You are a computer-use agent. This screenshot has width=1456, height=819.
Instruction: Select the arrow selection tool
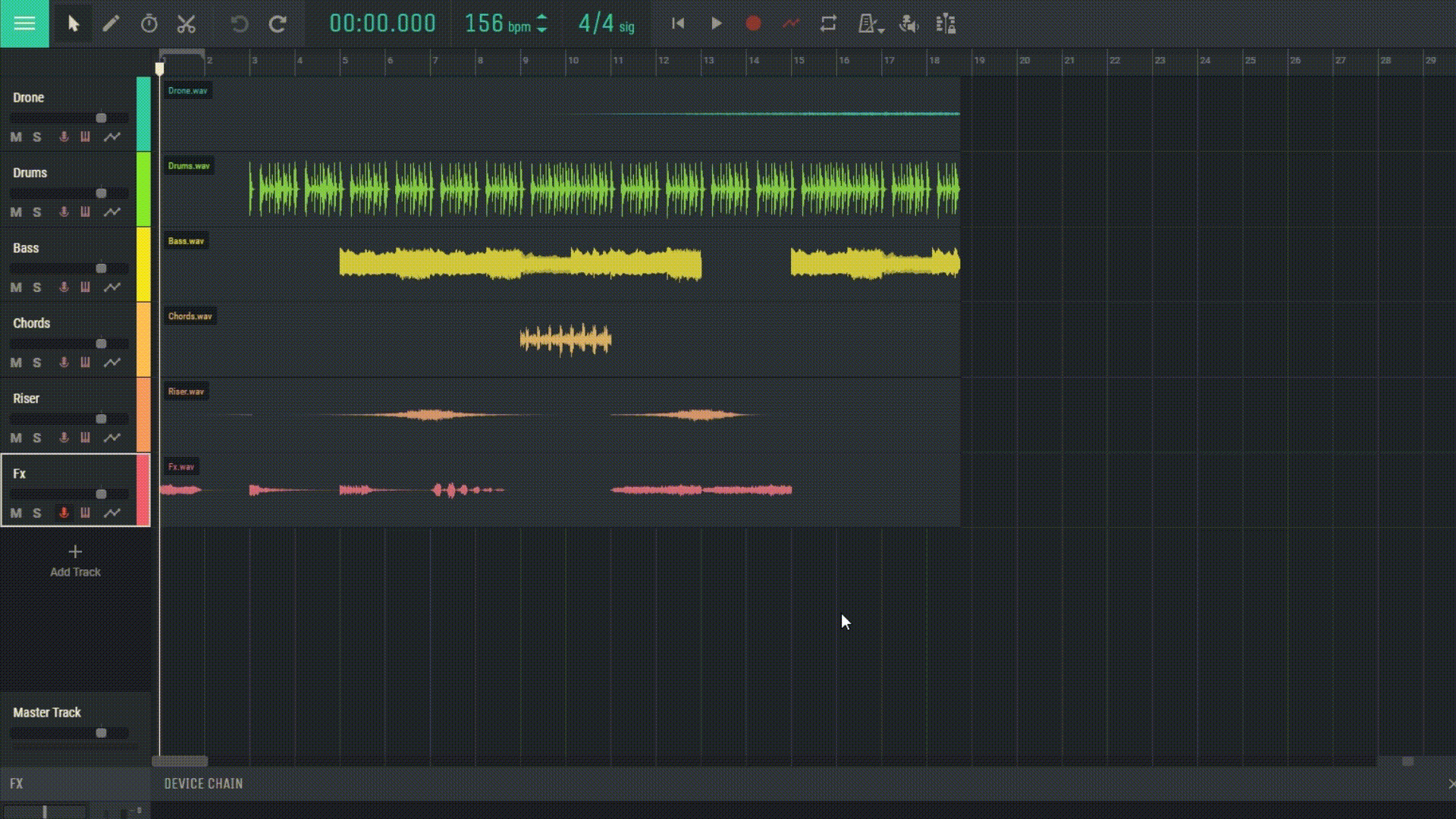pyautogui.click(x=73, y=24)
